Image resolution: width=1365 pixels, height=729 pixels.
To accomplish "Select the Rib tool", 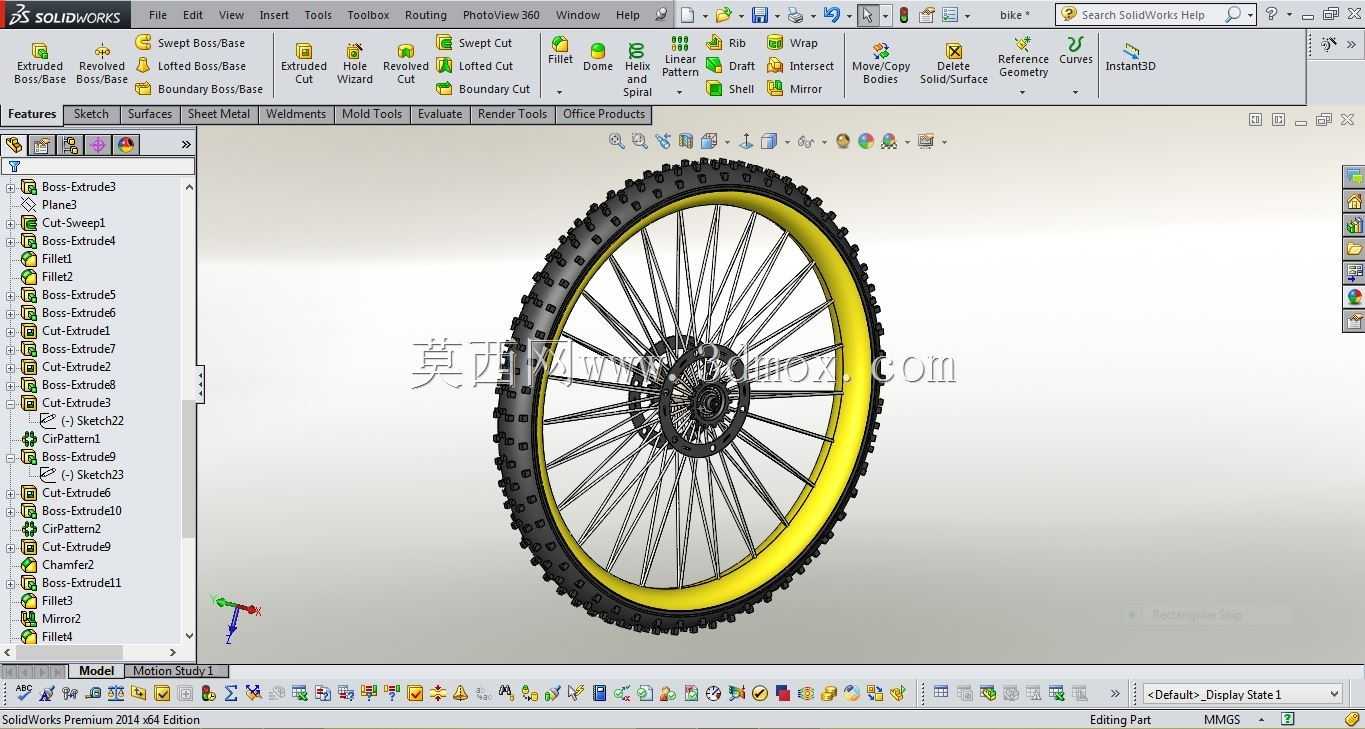I will tap(727, 43).
